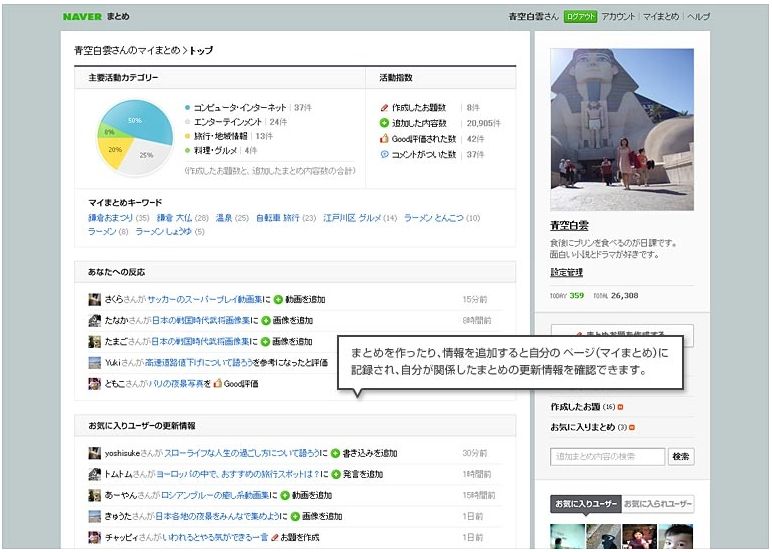772x552 pixels.
Task: Click the green ログアウト button
Action: [580, 16]
